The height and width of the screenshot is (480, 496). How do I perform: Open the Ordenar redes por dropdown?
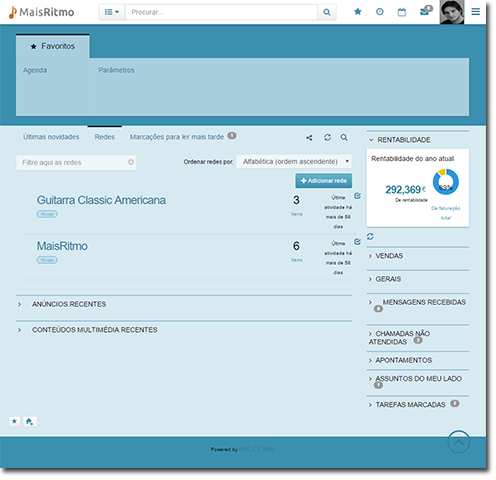click(294, 162)
